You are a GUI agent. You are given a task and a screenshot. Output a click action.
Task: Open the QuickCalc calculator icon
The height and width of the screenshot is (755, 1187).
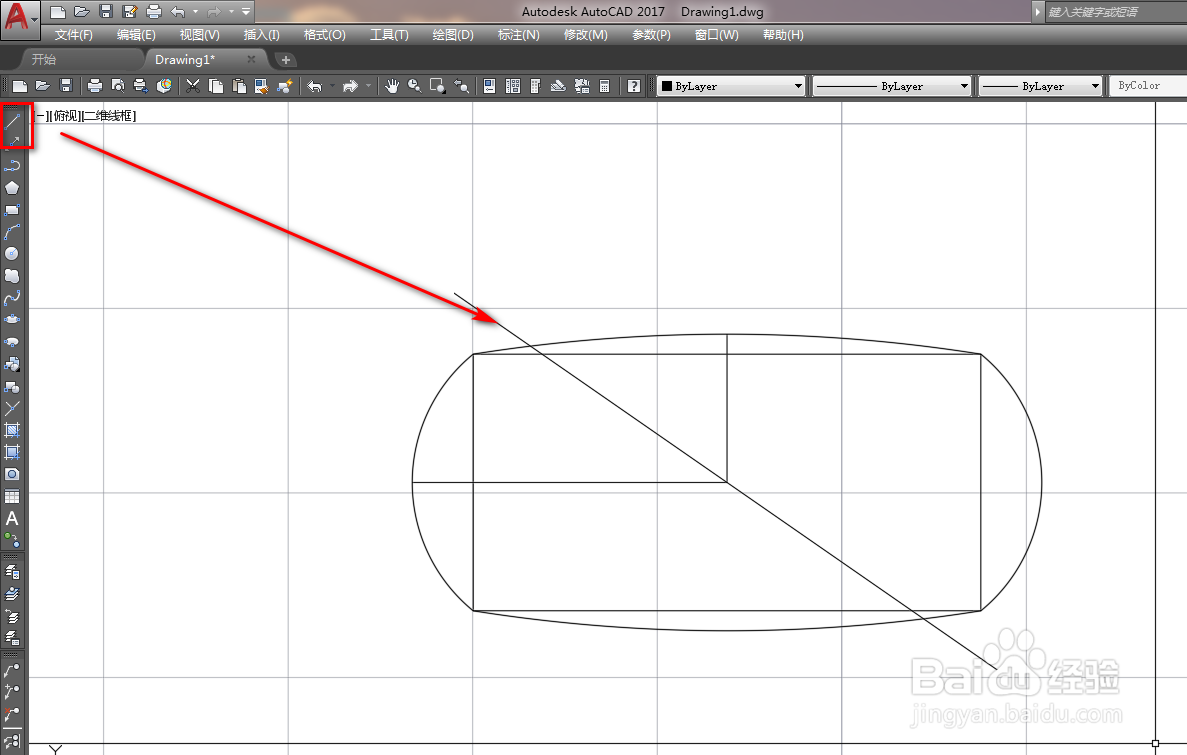tap(604, 86)
